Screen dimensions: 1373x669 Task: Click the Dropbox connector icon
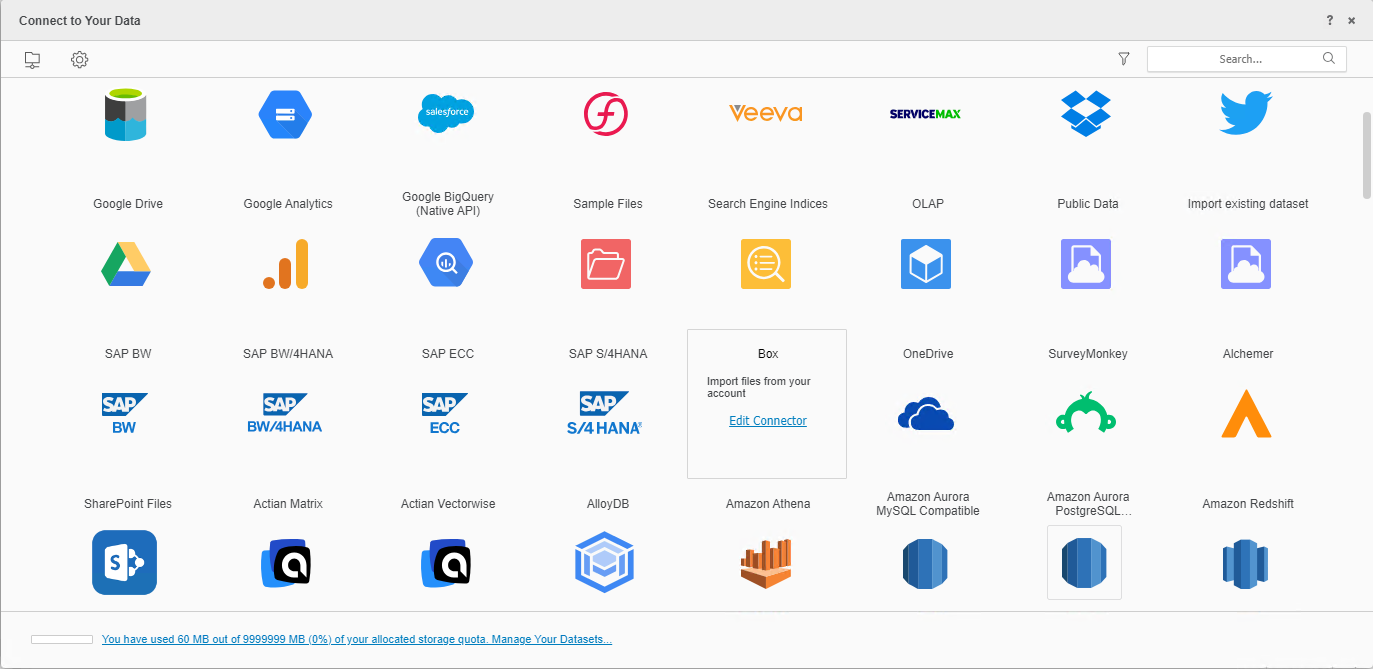pos(1086,114)
